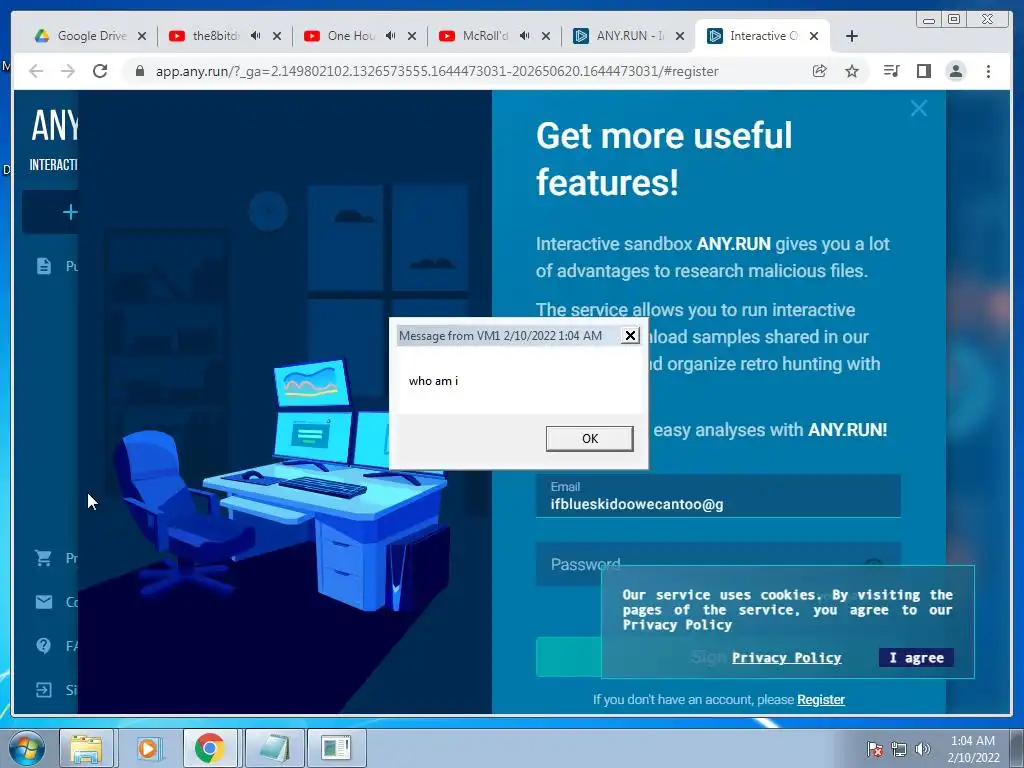The image size is (1024, 768).
Task: Open the Windows Start menu
Action: (x=27, y=748)
